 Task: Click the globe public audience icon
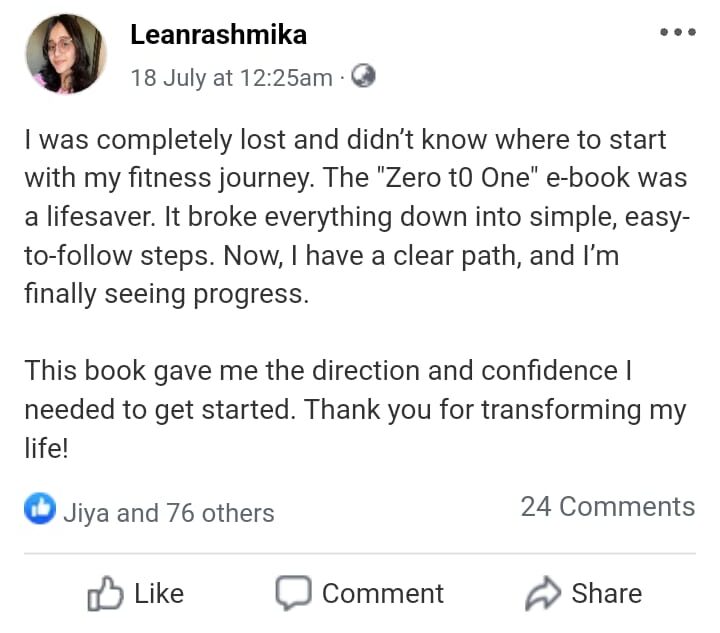pos(364,77)
